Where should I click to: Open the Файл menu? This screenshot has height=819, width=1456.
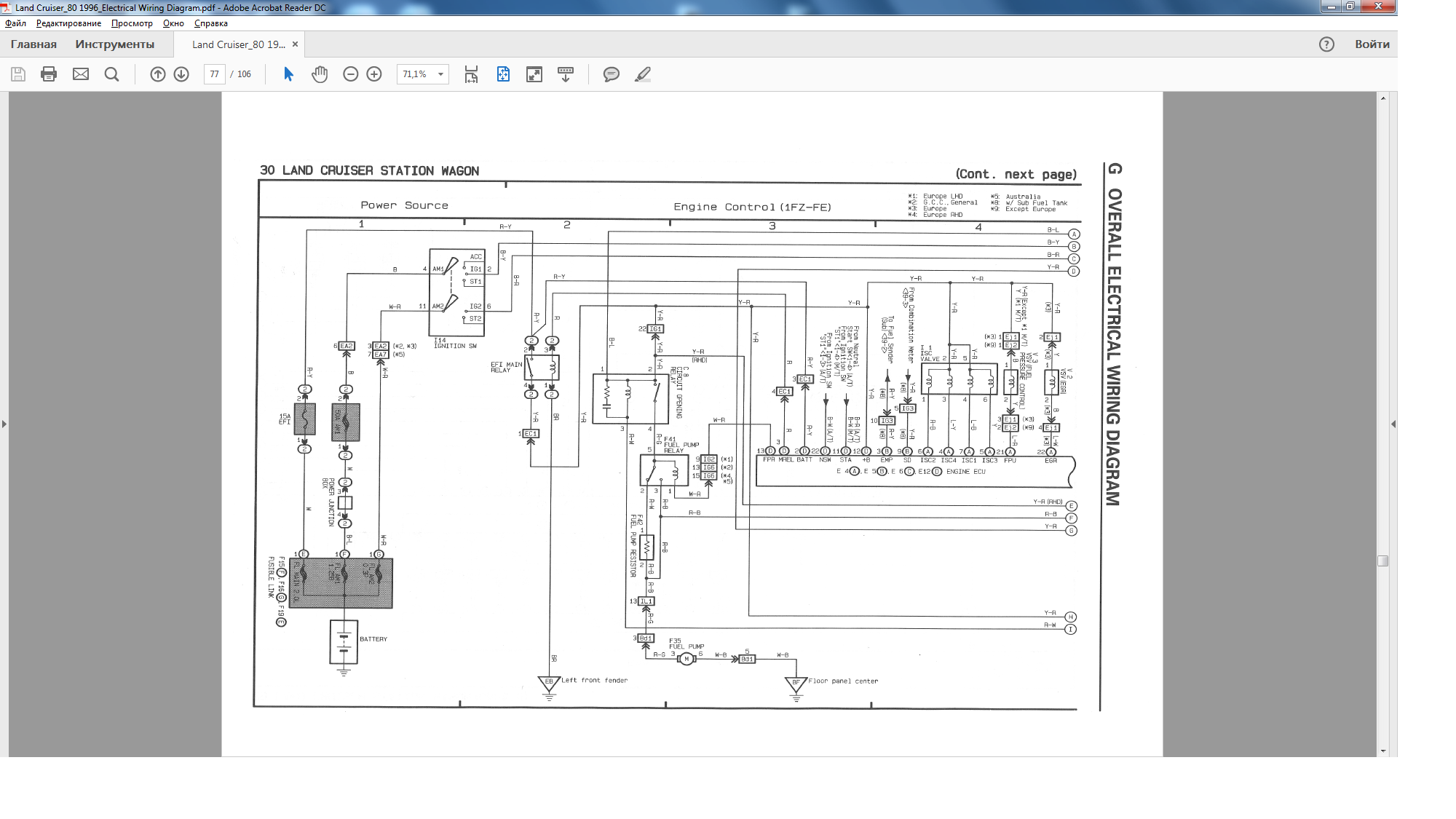pyautogui.click(x=15, y=23)
